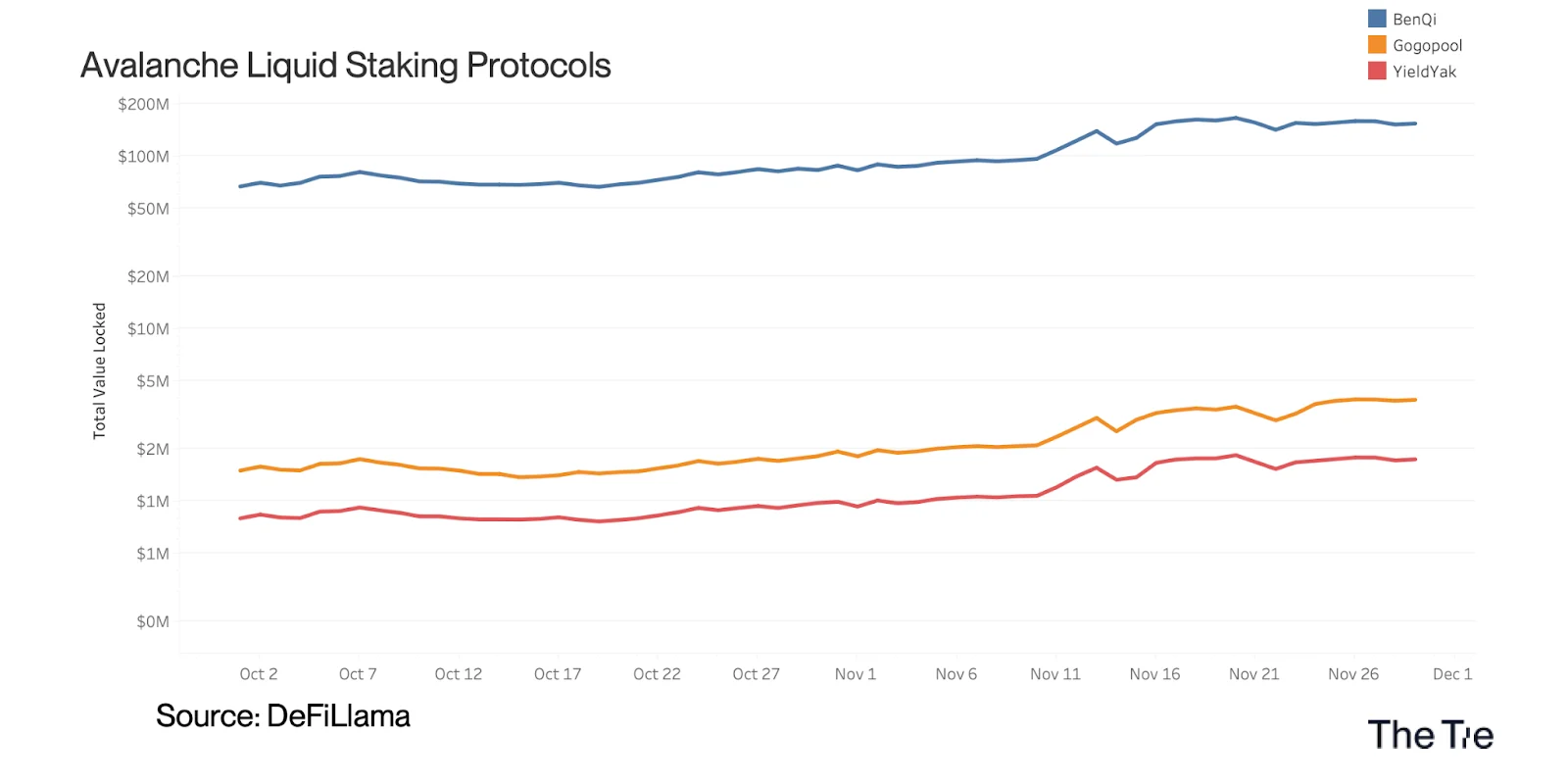Select the Gogopool legend label
1568x784 pixels.
pos(1428,45)
